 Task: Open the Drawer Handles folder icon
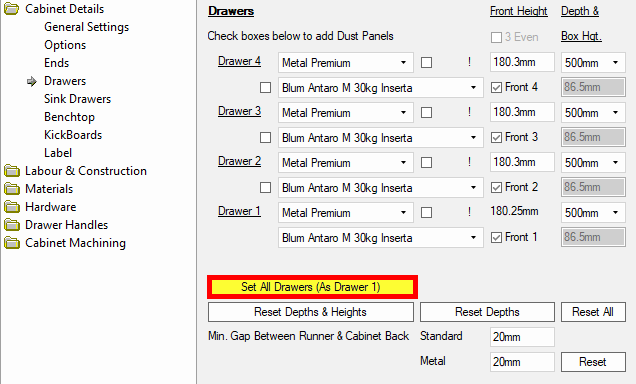12,225
